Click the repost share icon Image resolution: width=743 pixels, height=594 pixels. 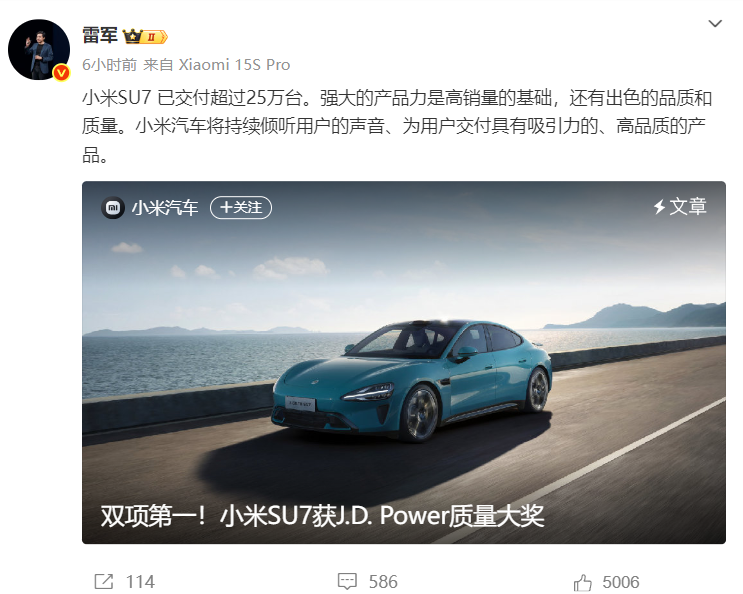pos(104,581)
